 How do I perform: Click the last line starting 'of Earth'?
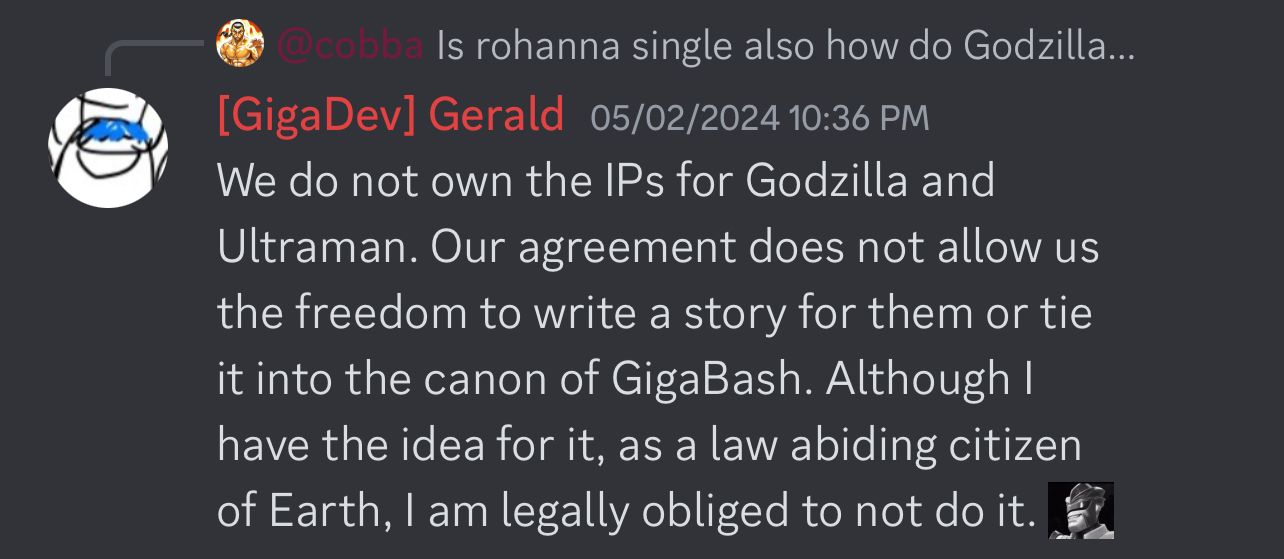tap(626, 512)
